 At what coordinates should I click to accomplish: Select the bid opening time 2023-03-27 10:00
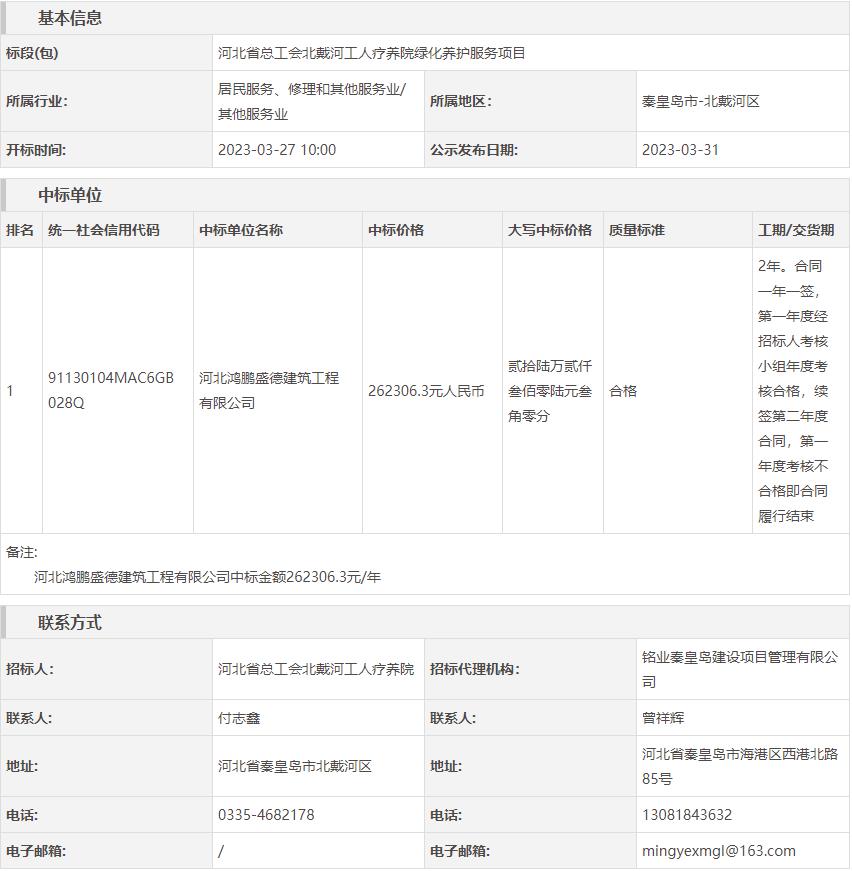277,150
